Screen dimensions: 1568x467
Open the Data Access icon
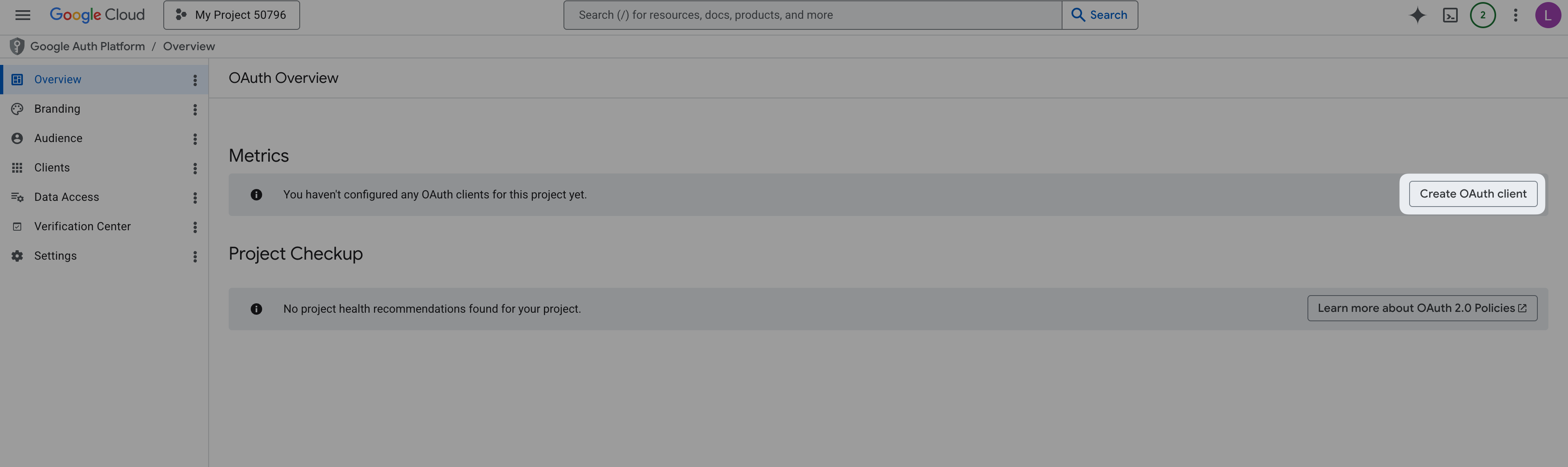pyautogui.click(x=16, y=197)
